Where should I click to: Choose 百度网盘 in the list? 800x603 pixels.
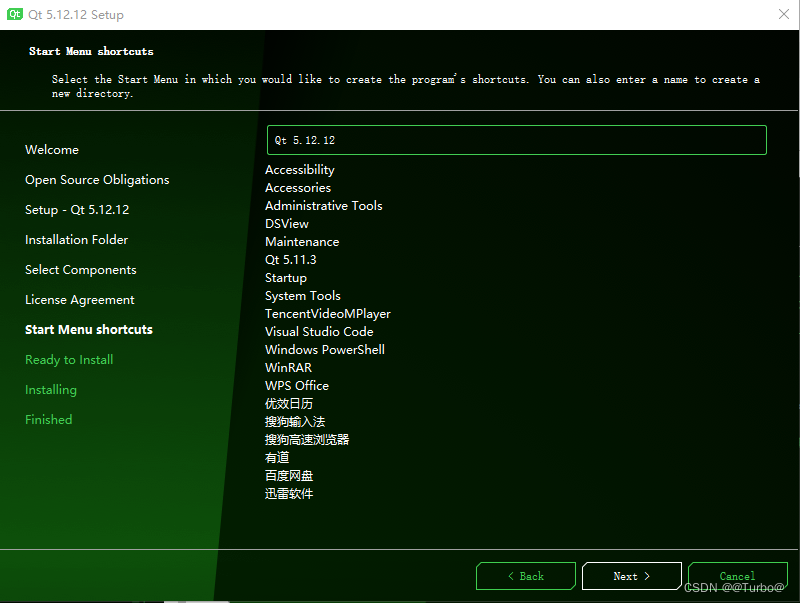(289, 476)
